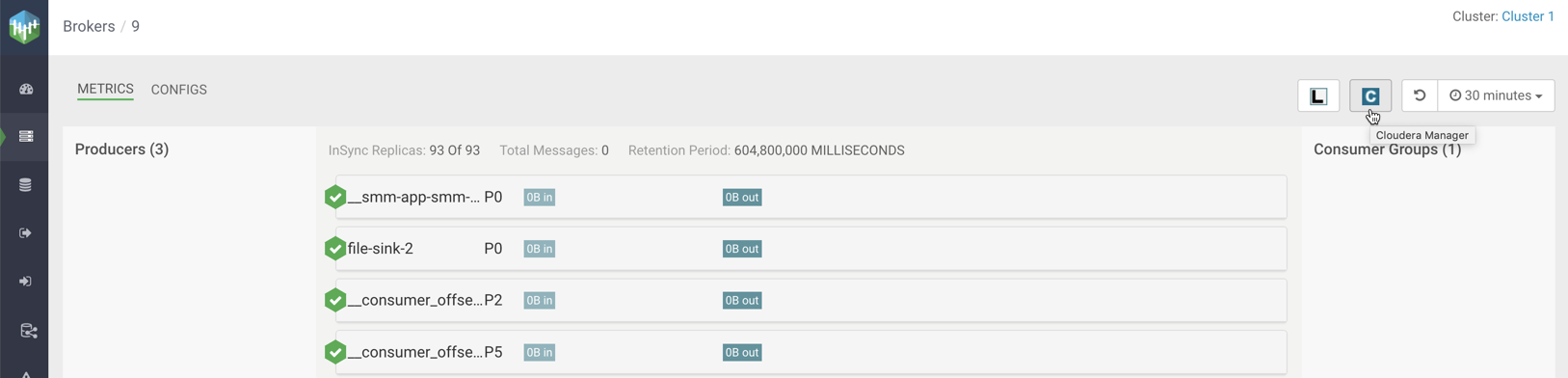Viewport: 1568px width, 378px height.
Task: Click the __smm-app-smm partition green check icon
Action: [x=335, y=197]
